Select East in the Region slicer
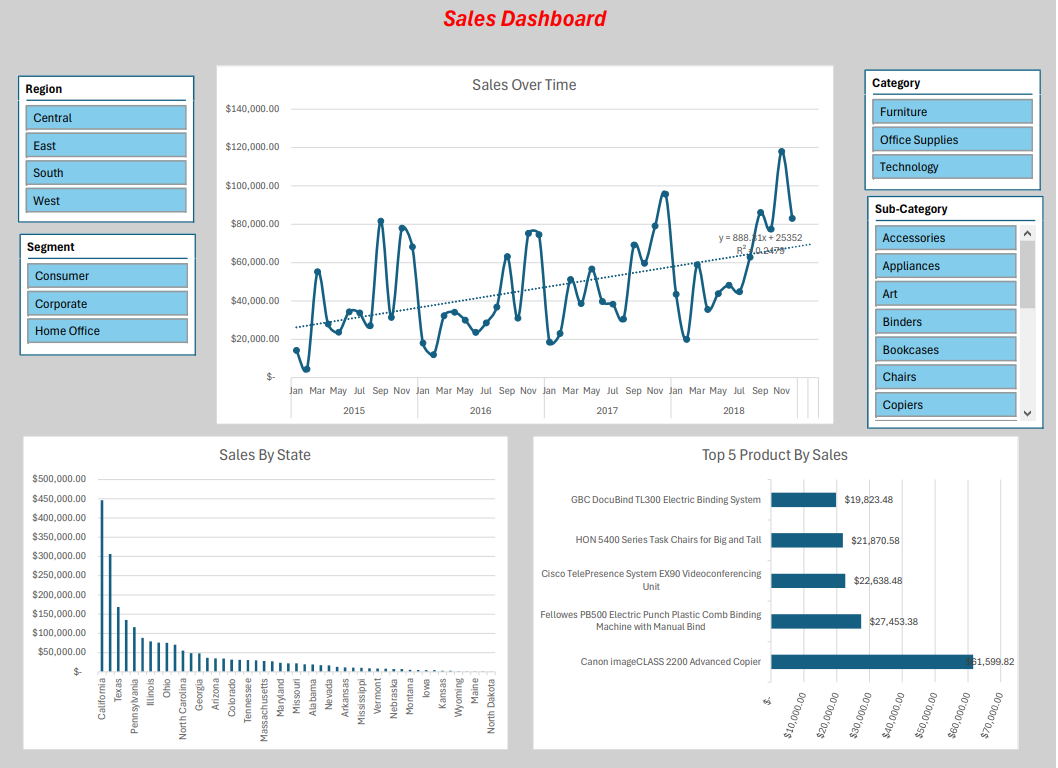Screen dimensions: 1058x768 [106, 146]
